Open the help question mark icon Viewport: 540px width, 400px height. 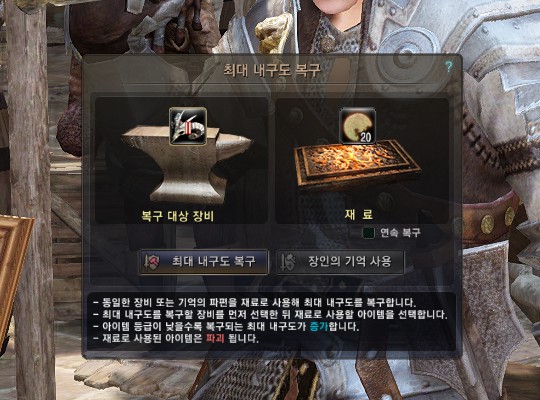coord(448,66)
